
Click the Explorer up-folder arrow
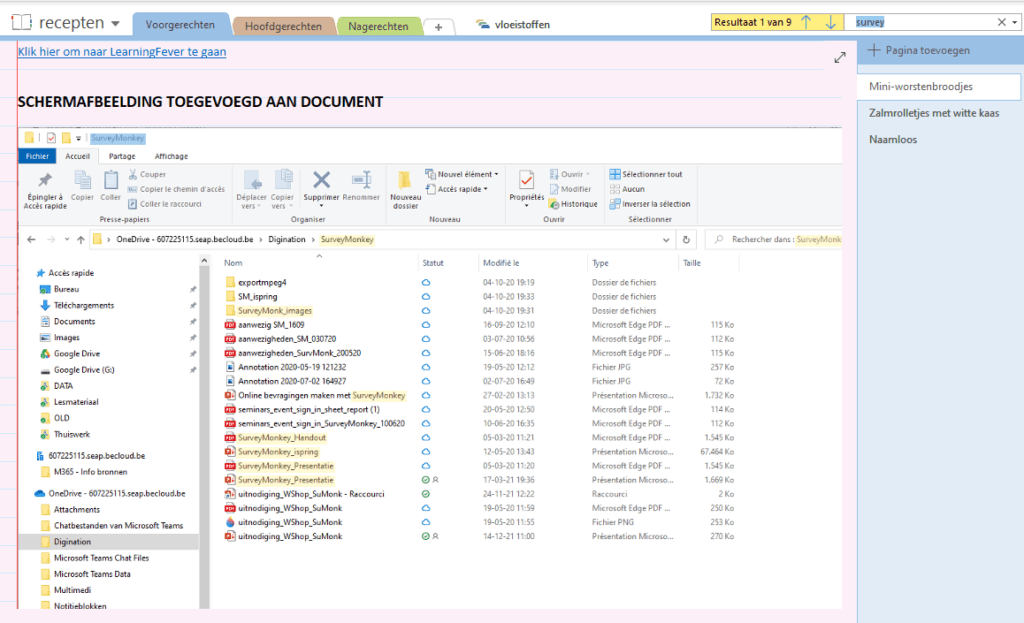pos(80,240)
